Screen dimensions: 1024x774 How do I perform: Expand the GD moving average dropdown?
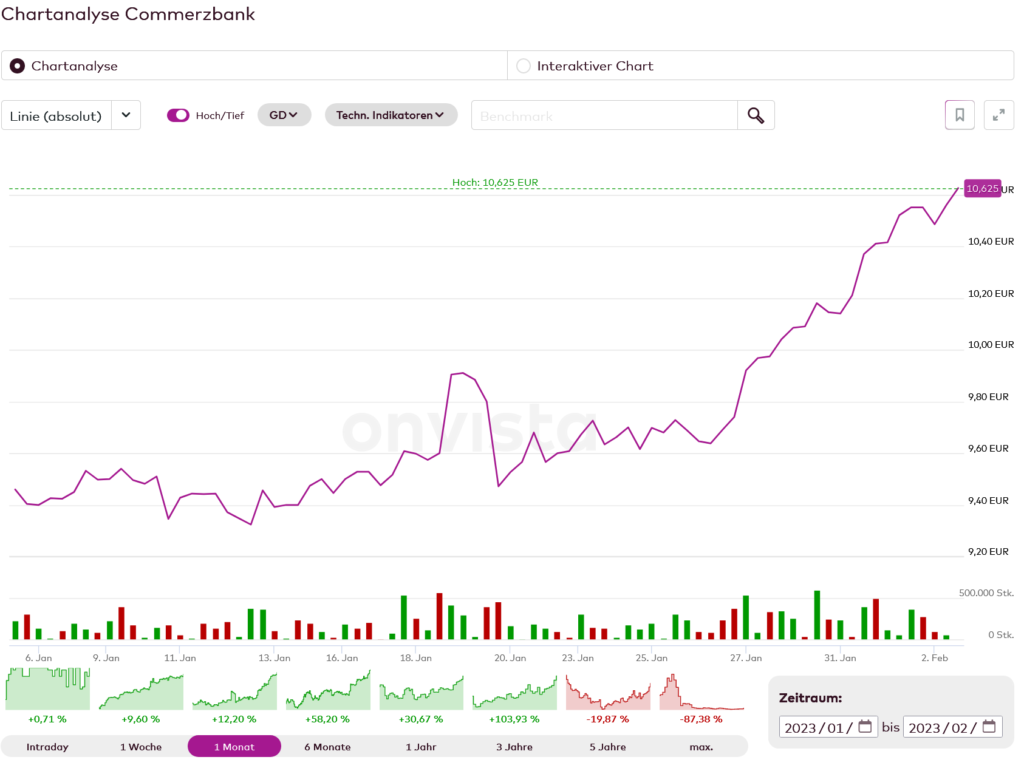(284, 115)
